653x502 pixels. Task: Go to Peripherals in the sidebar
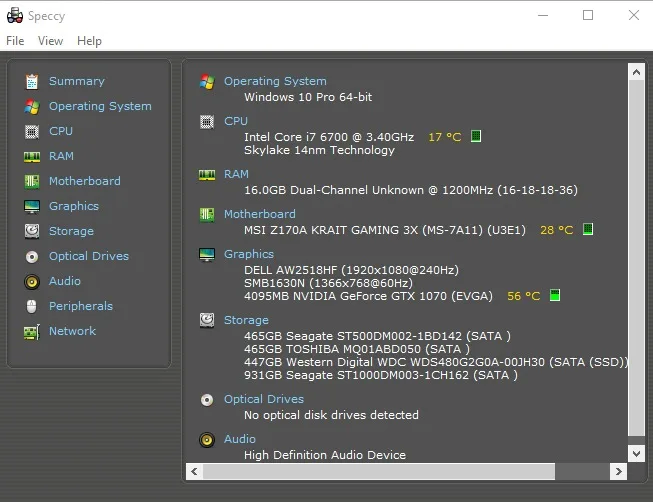pyautogui.click(x=81, y=306)
